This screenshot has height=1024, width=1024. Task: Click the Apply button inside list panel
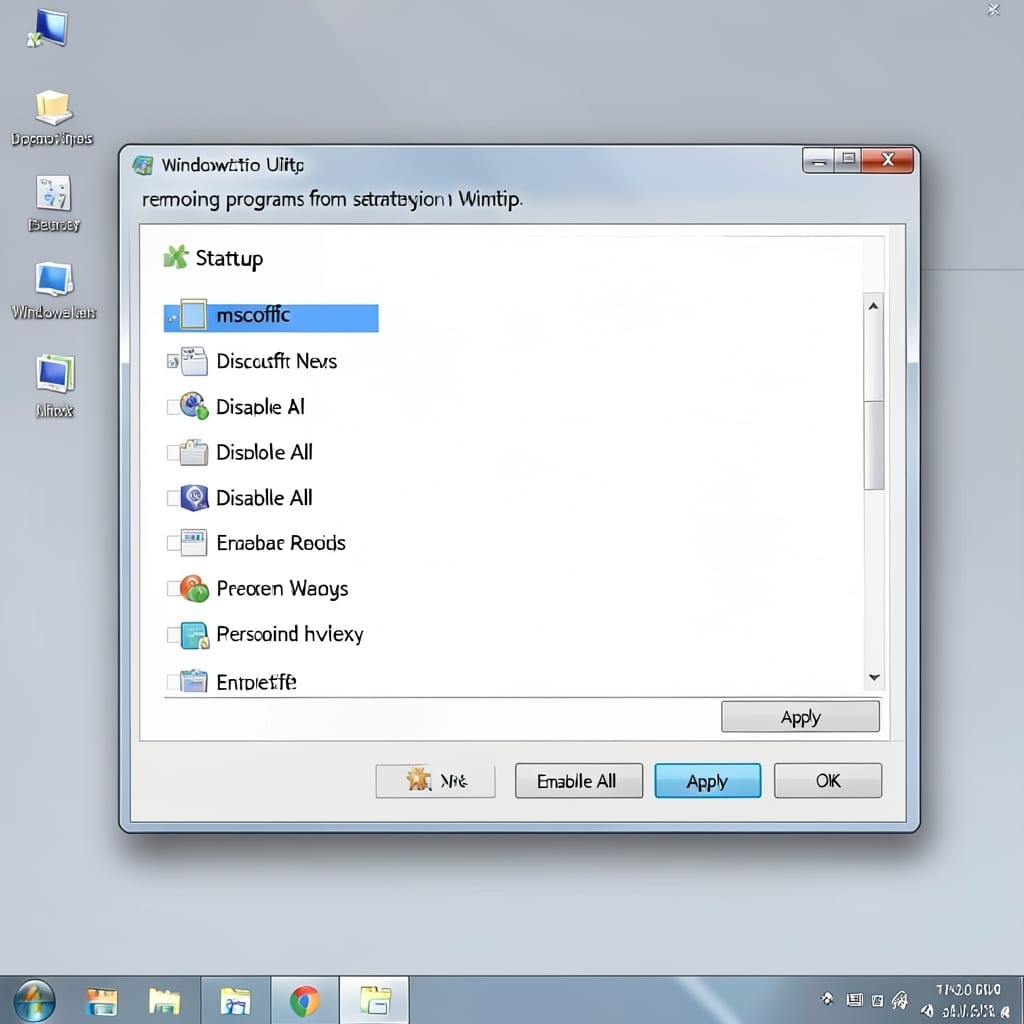pos(800,717)
